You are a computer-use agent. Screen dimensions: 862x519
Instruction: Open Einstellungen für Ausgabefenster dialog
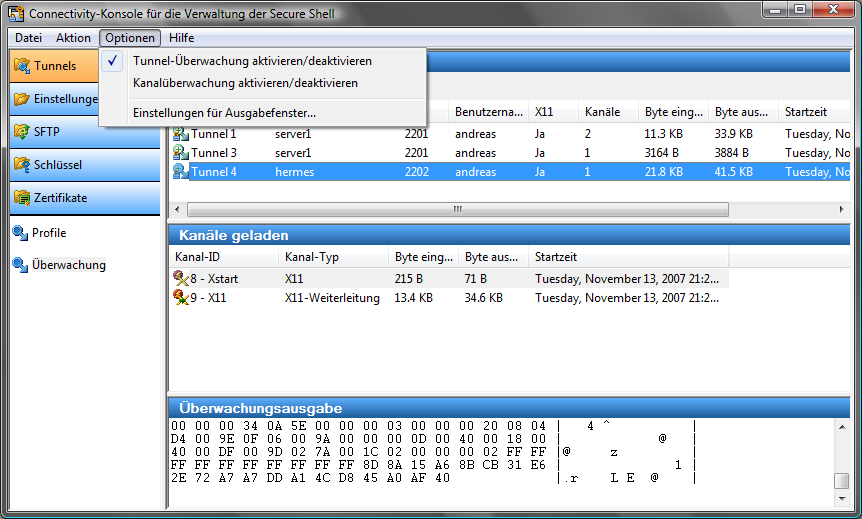click(224, 113)
